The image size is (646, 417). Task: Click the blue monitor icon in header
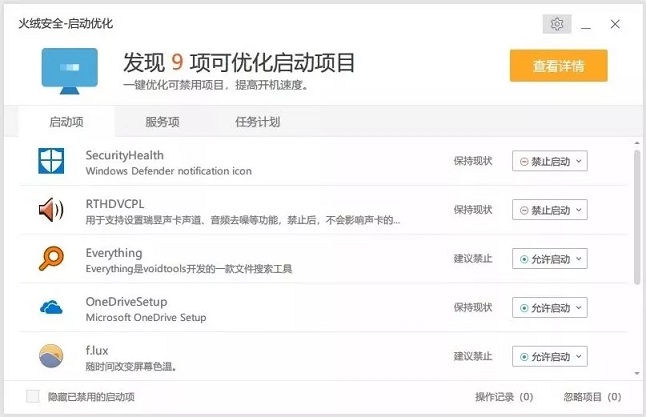[69, 67]
